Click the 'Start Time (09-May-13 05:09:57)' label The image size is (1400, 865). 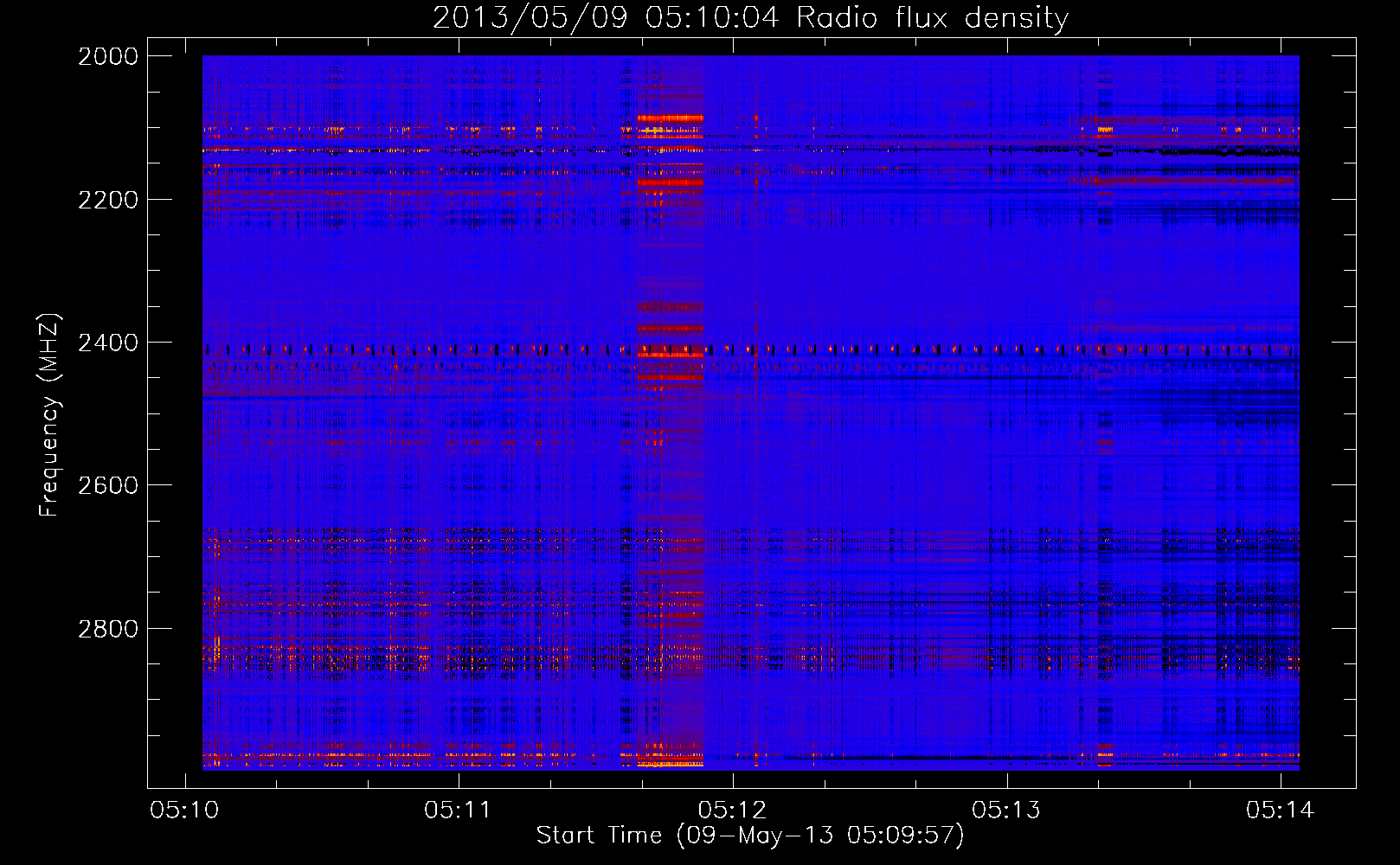coord(750,836)
